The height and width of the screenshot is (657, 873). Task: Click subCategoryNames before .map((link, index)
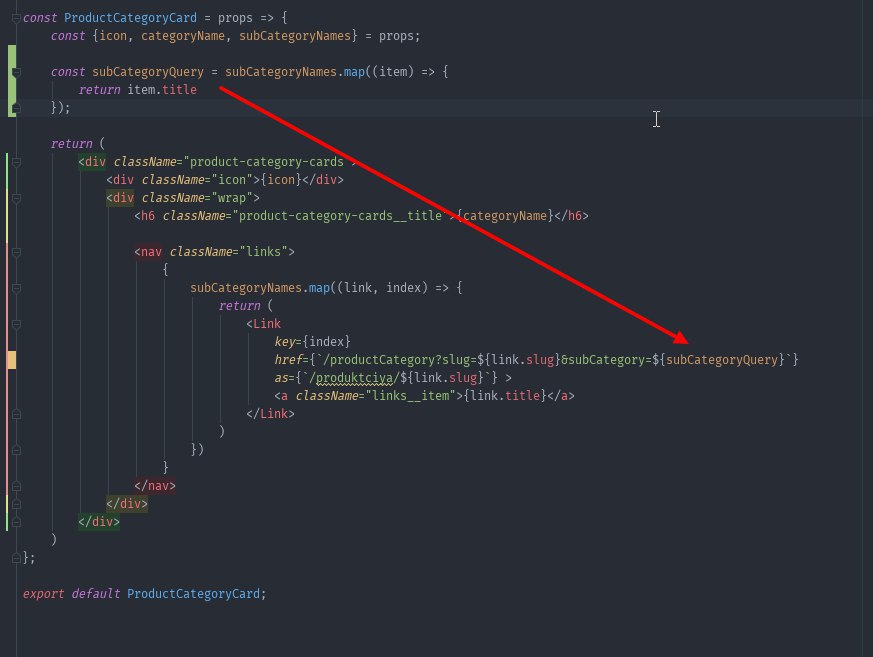coord(246,287)
